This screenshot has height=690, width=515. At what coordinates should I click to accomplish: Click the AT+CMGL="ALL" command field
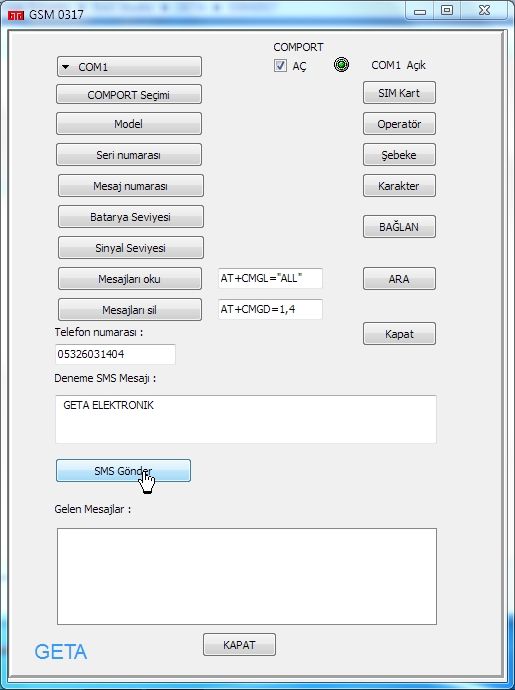270,278
